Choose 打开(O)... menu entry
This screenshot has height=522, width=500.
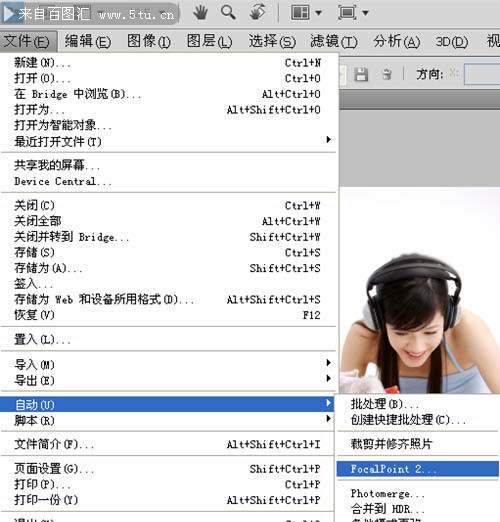pyautogui.click(x=168, y=78)
